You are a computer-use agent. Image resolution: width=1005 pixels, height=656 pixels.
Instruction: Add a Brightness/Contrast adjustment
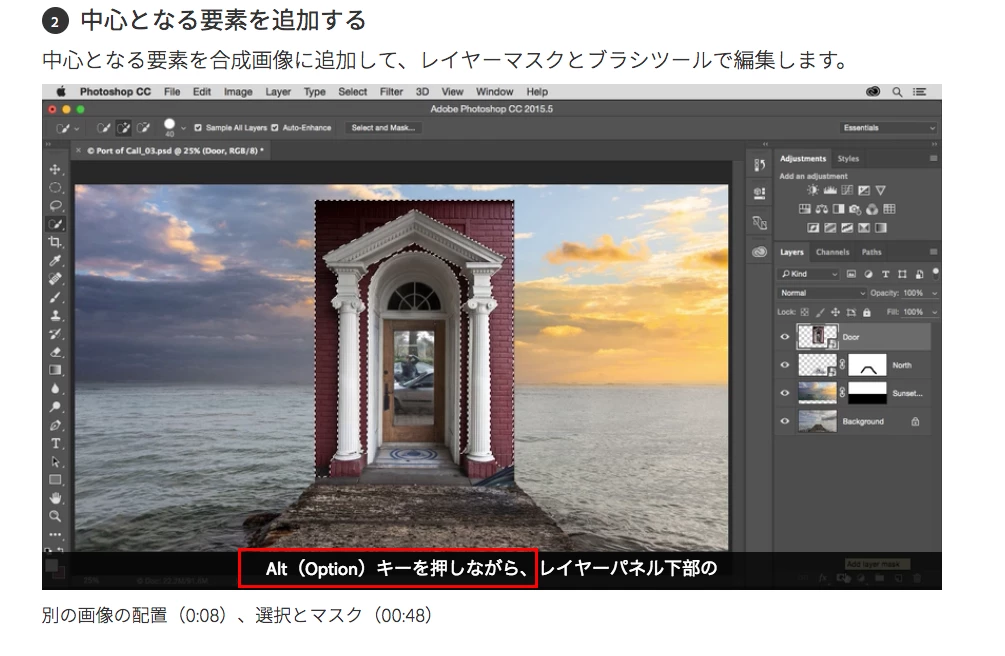[x=813, y=190]
